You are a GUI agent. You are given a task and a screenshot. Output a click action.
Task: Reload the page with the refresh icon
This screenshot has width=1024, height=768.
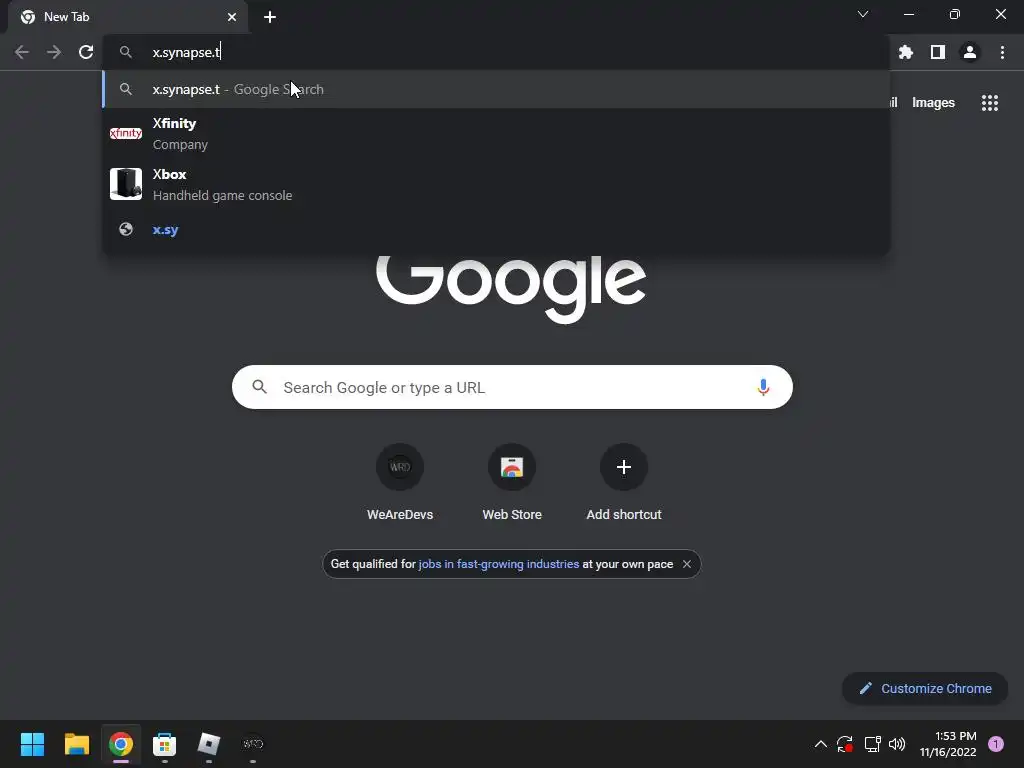point(86,52)
